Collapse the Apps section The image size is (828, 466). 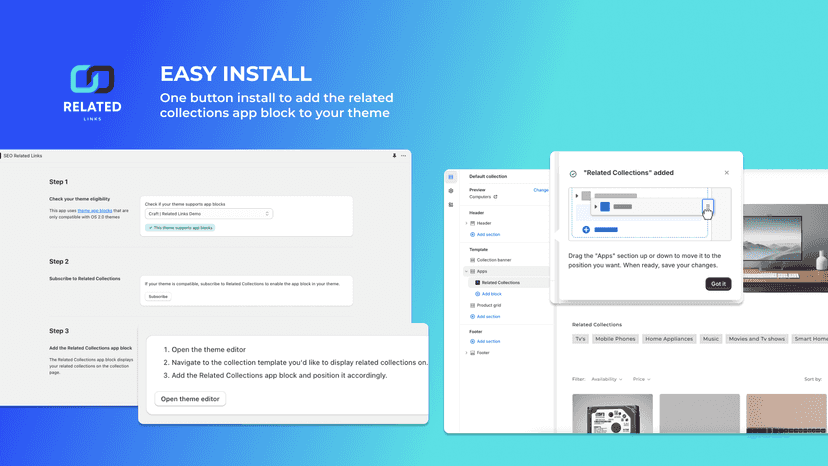(466, 271)
